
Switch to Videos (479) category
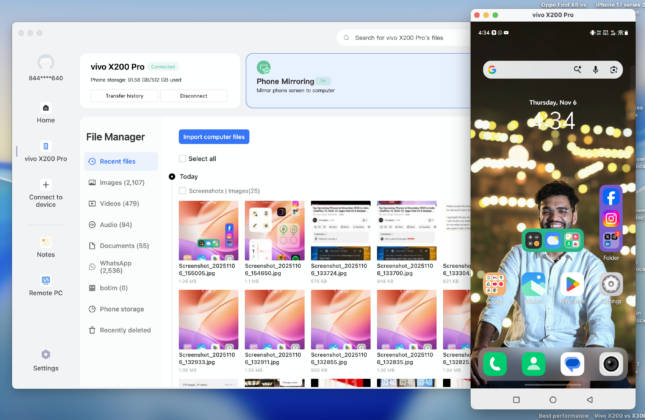pos(119,203)
